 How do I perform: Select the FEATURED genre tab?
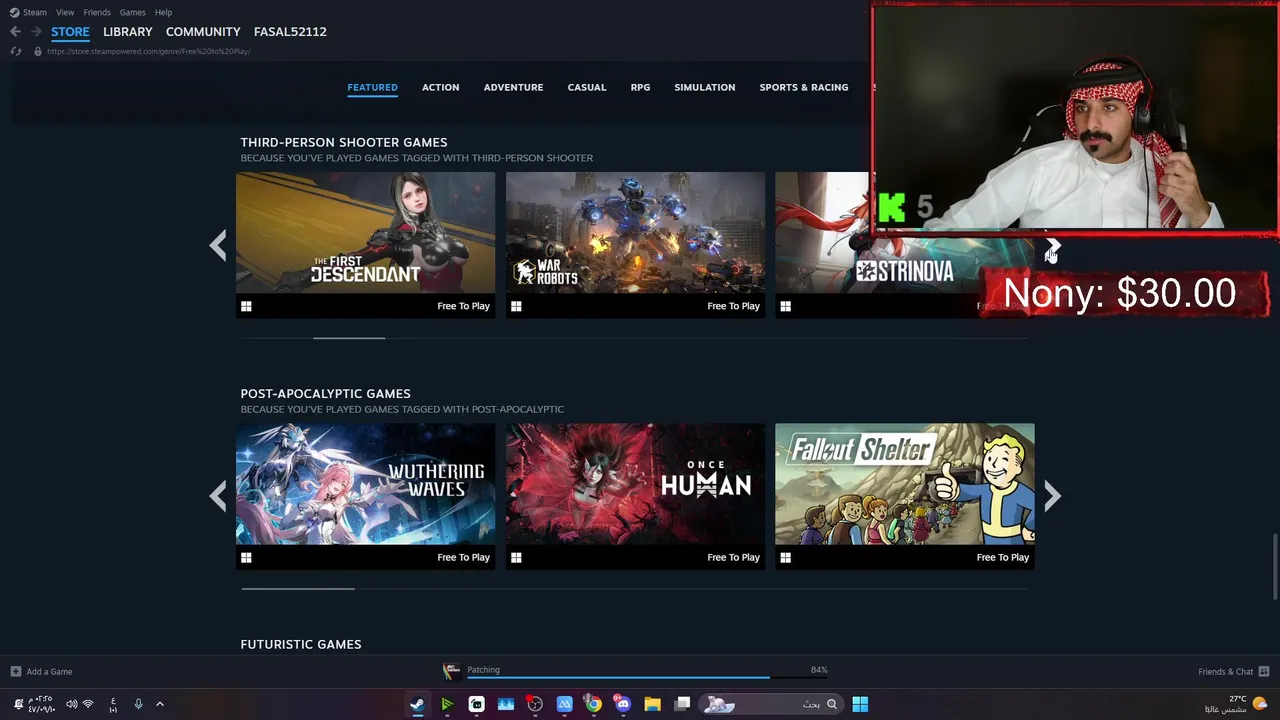pyautogui.click(x=372, y=87)
